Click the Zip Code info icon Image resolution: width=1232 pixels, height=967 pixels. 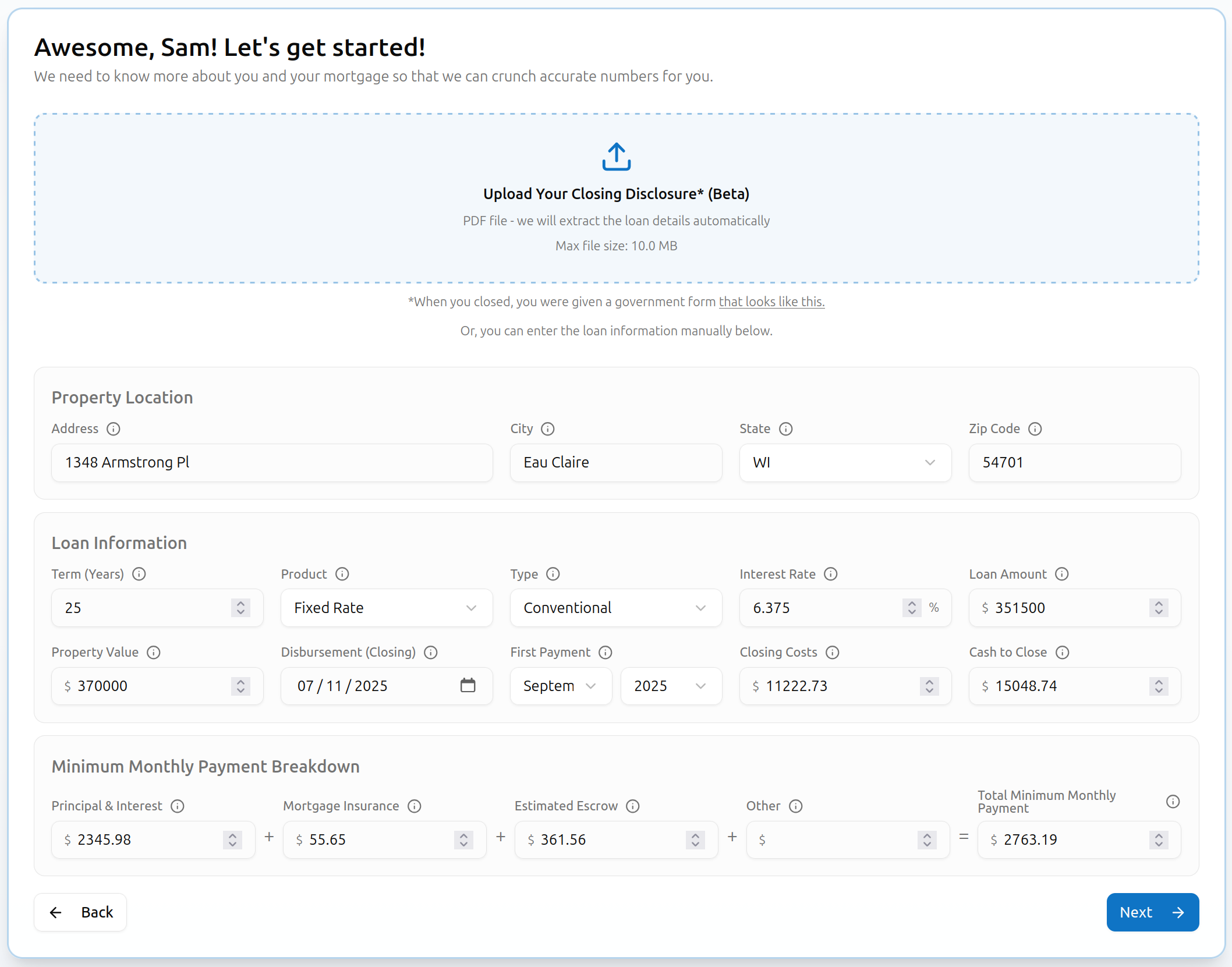(x=1035, y=429)
